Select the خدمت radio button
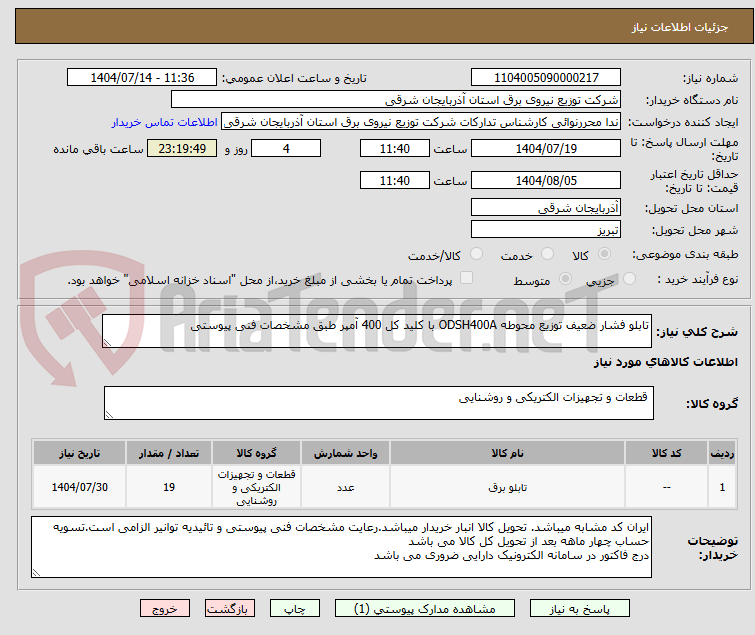 547,253
